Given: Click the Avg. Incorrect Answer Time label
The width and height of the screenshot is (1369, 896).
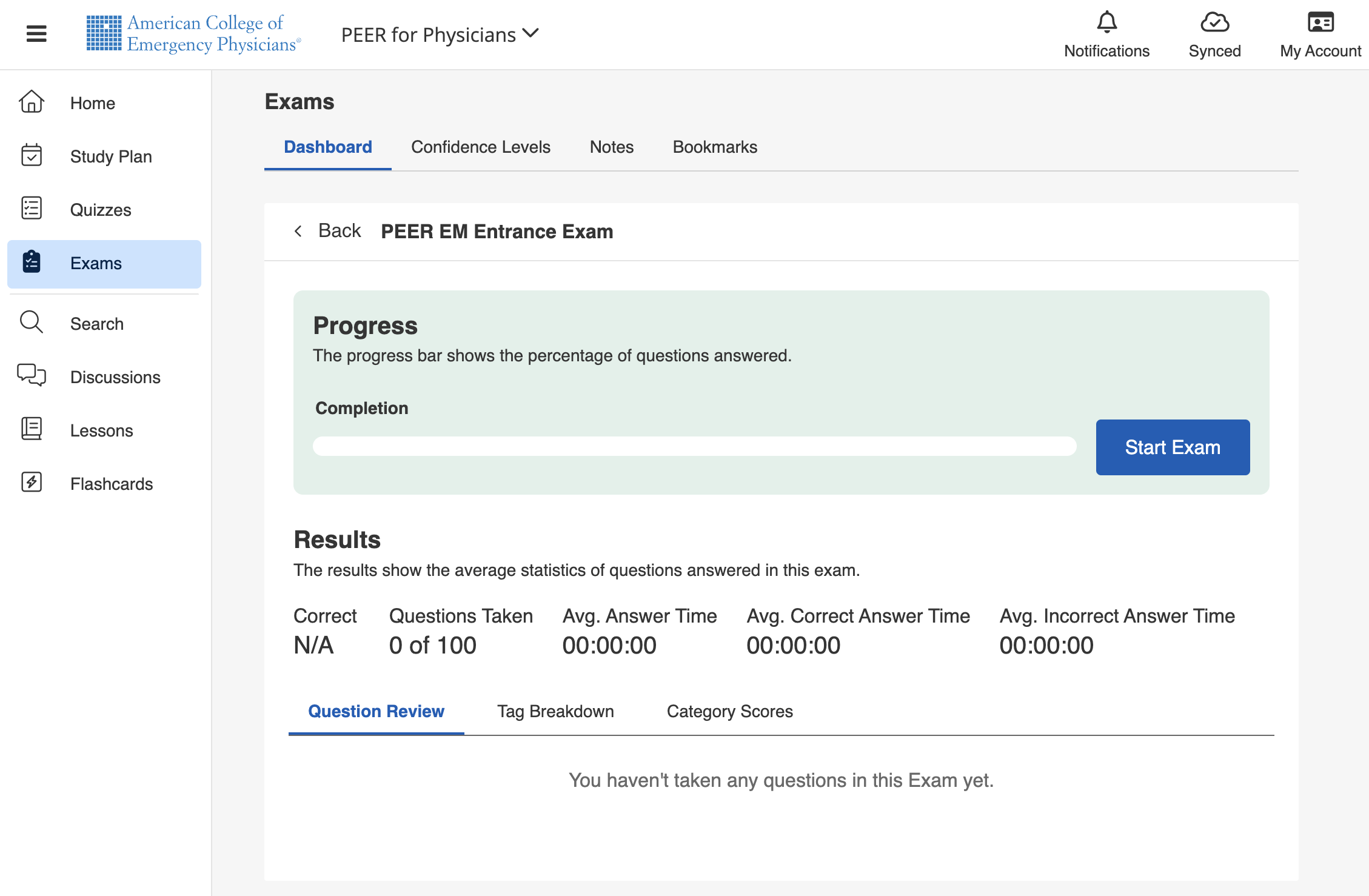Looking at the screenshot, I should 1117,616.
